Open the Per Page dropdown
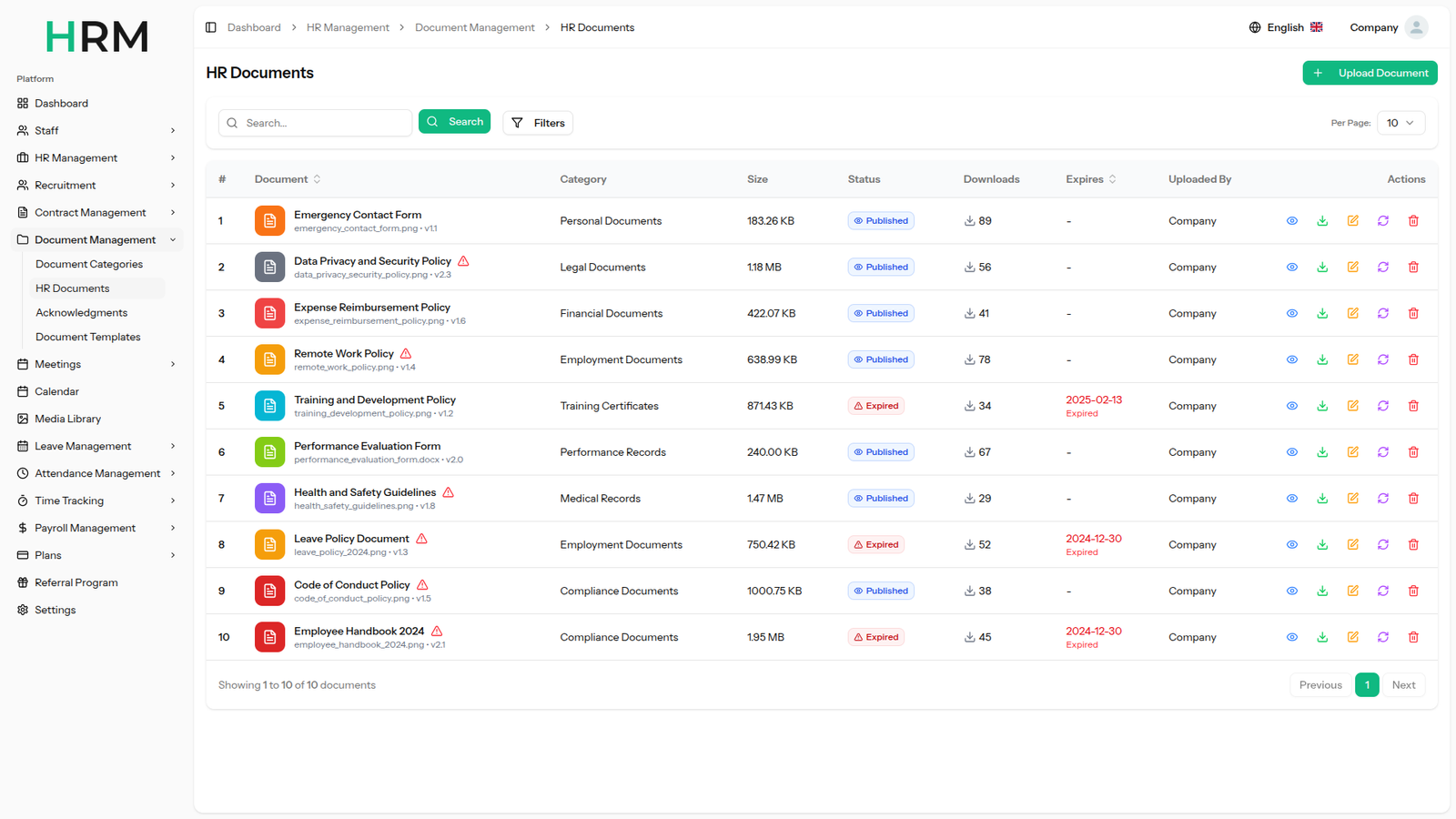Screen dimensions: 1456x819 [x=1400, y=123]
